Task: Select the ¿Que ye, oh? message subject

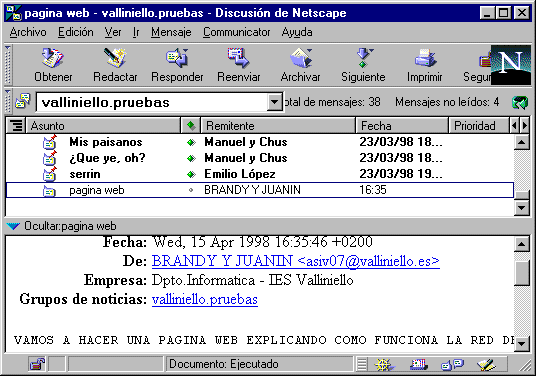Action: click(107, 158)
